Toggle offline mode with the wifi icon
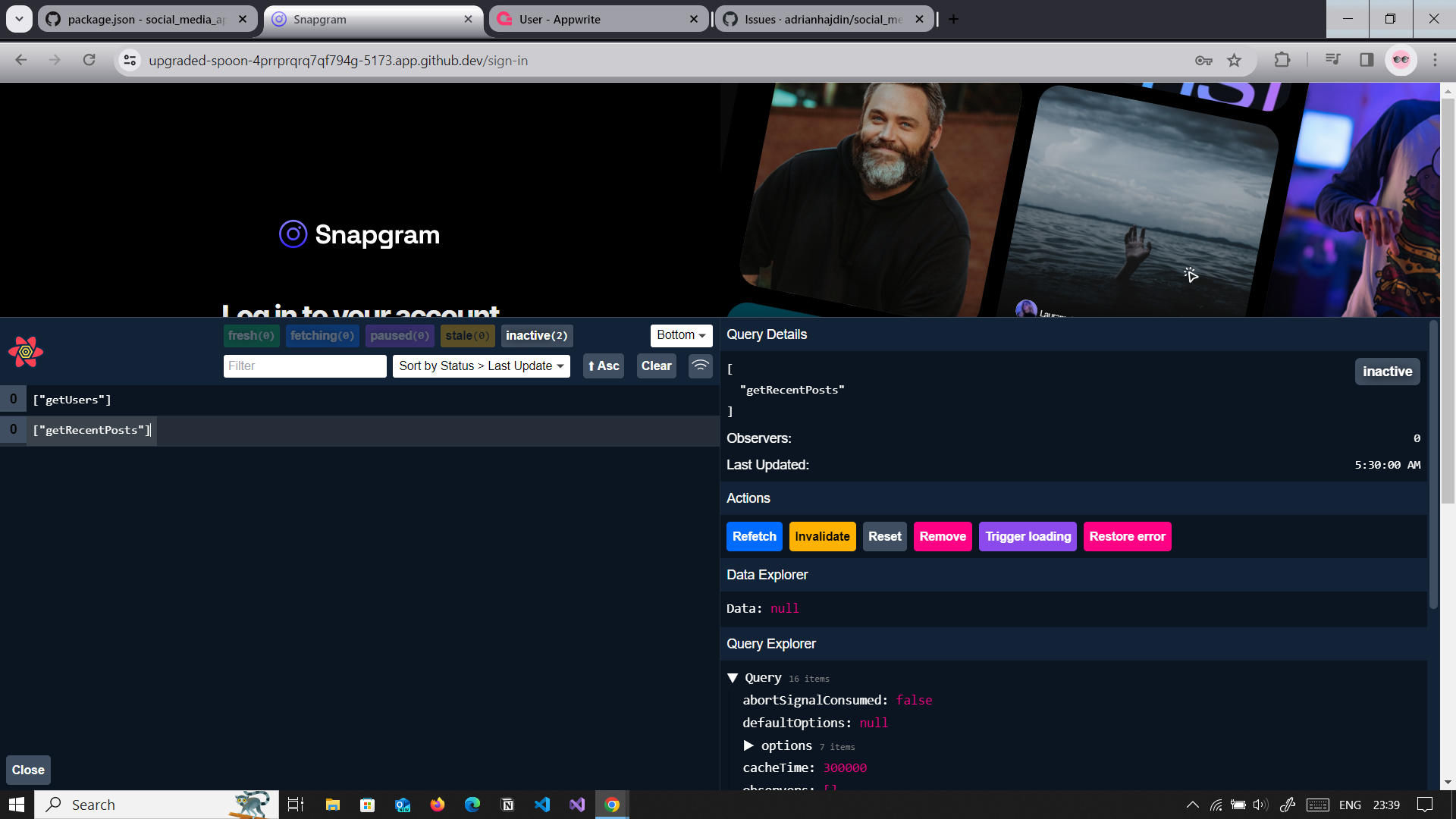This screenshot has height=819, width=1456. tap(700, 366)
